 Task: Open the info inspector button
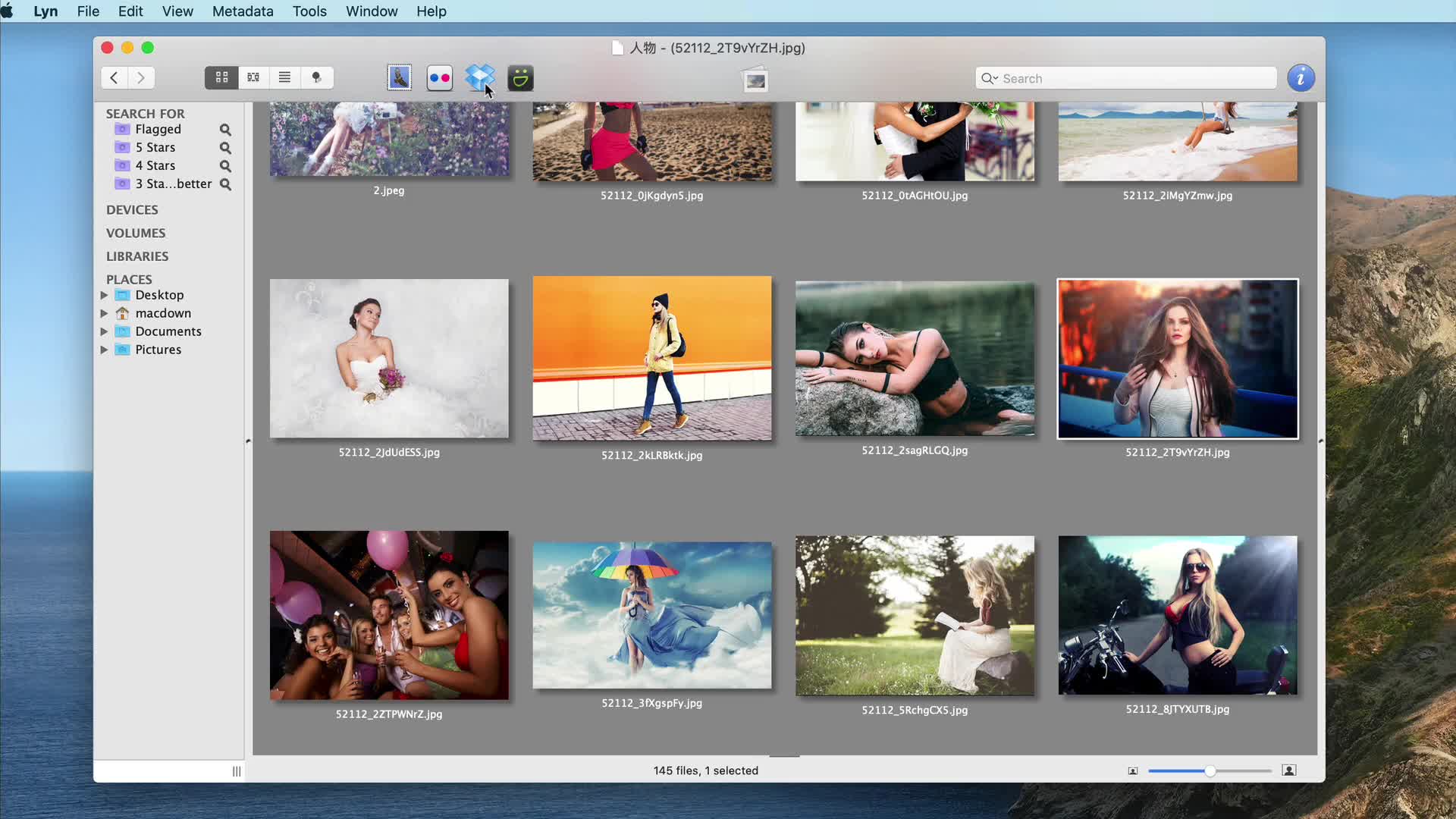coord(1301,78)
